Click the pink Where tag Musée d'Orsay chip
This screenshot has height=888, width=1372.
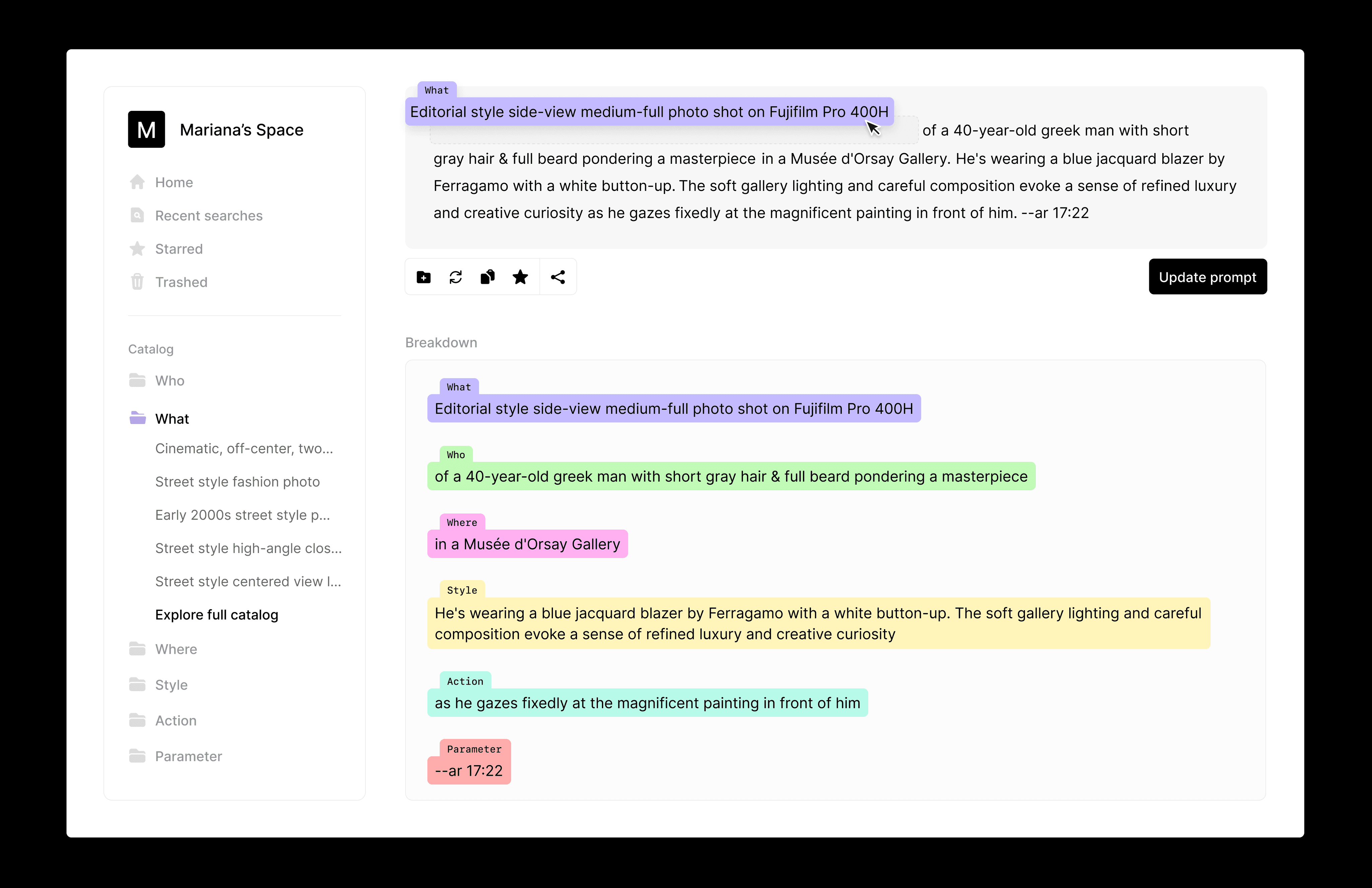coord(527,544)
